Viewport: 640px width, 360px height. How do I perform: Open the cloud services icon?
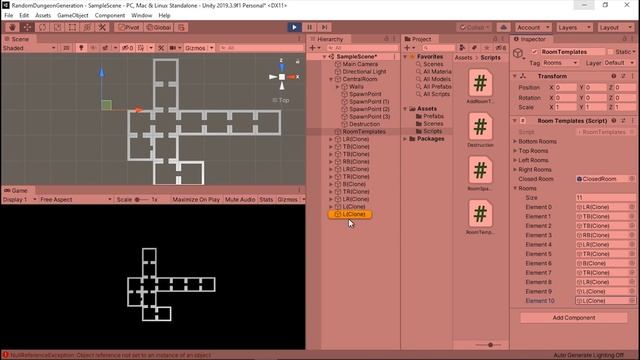(x=503, y=27)
